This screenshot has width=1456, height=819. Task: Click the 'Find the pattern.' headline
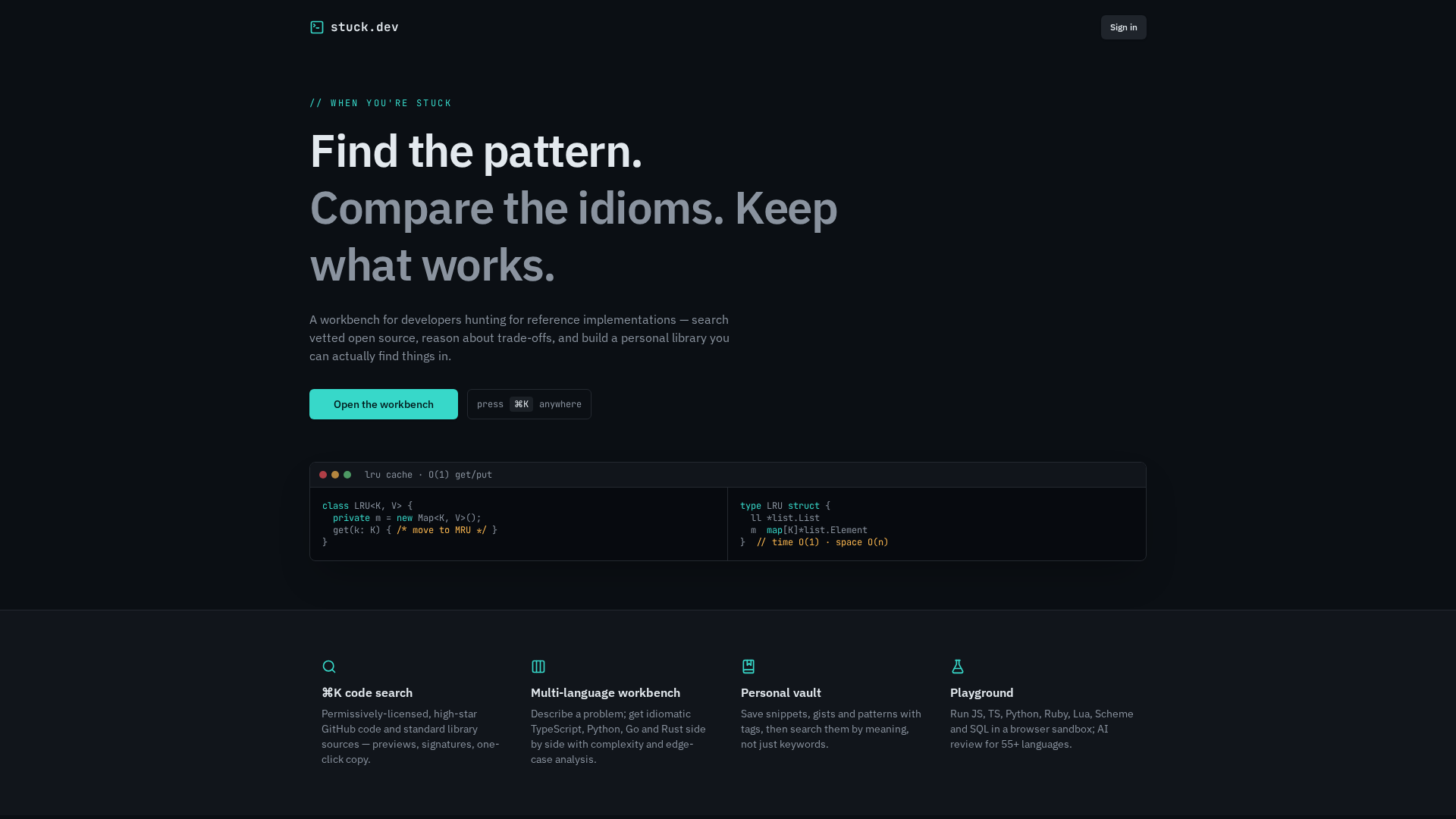pyautogui.click(x=475, y=151)
